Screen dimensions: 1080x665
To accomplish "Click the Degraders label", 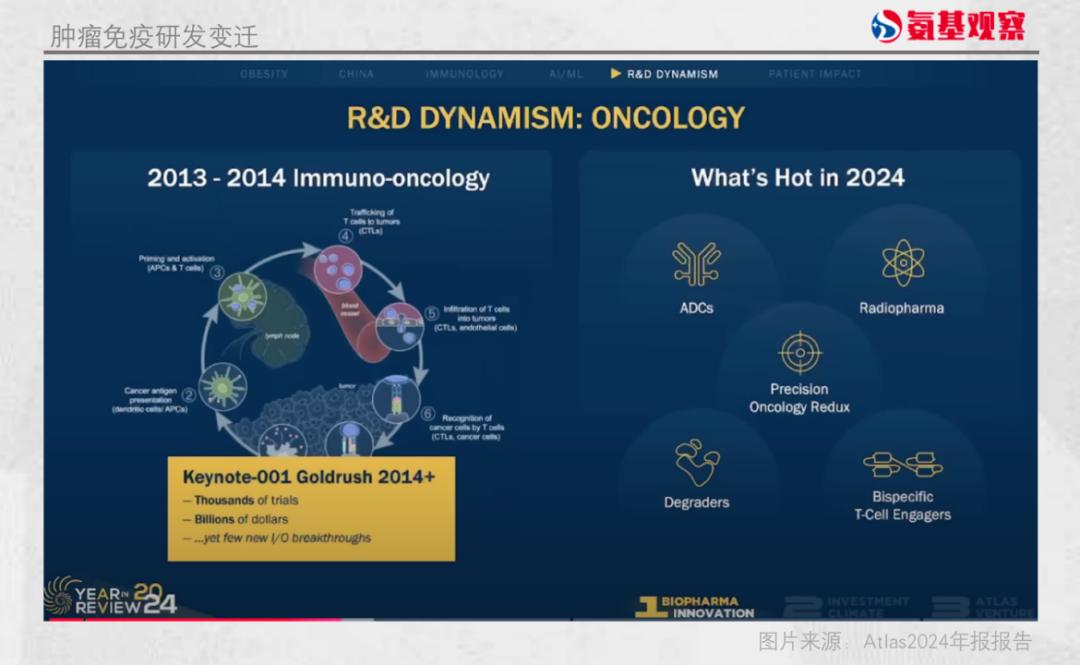I will click(696, 502).
